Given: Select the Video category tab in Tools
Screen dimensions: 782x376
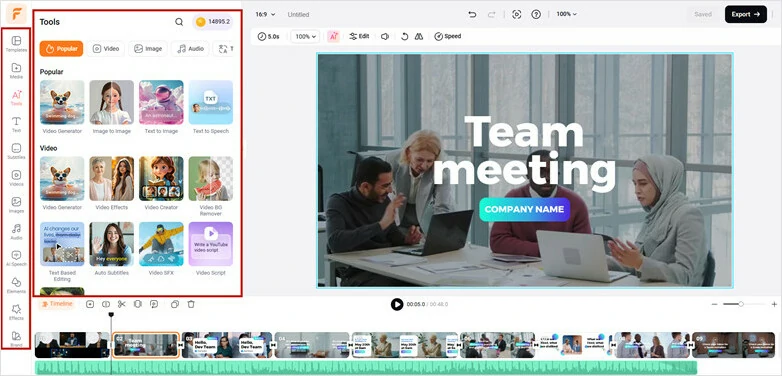Looking at the screenshot, I should pyautogui.click(x=106, y=49).
